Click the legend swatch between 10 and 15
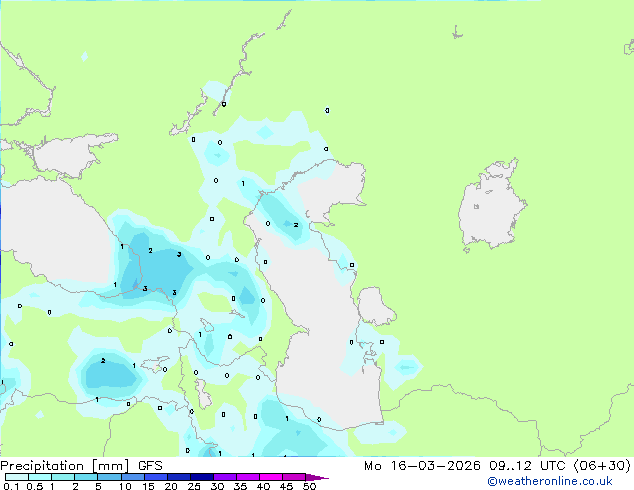 click(x=132, y=477)
